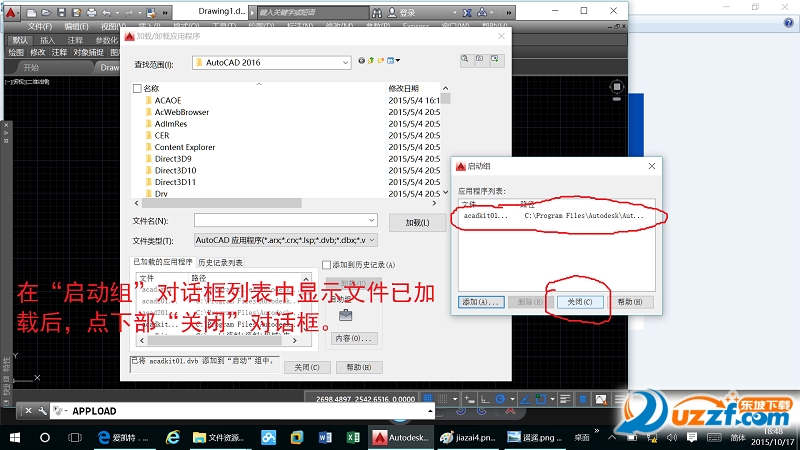Viewport: 800px width, 450px height.
Task: Toggle the snap mode dotted grid icon
Action: coord(443,399)
